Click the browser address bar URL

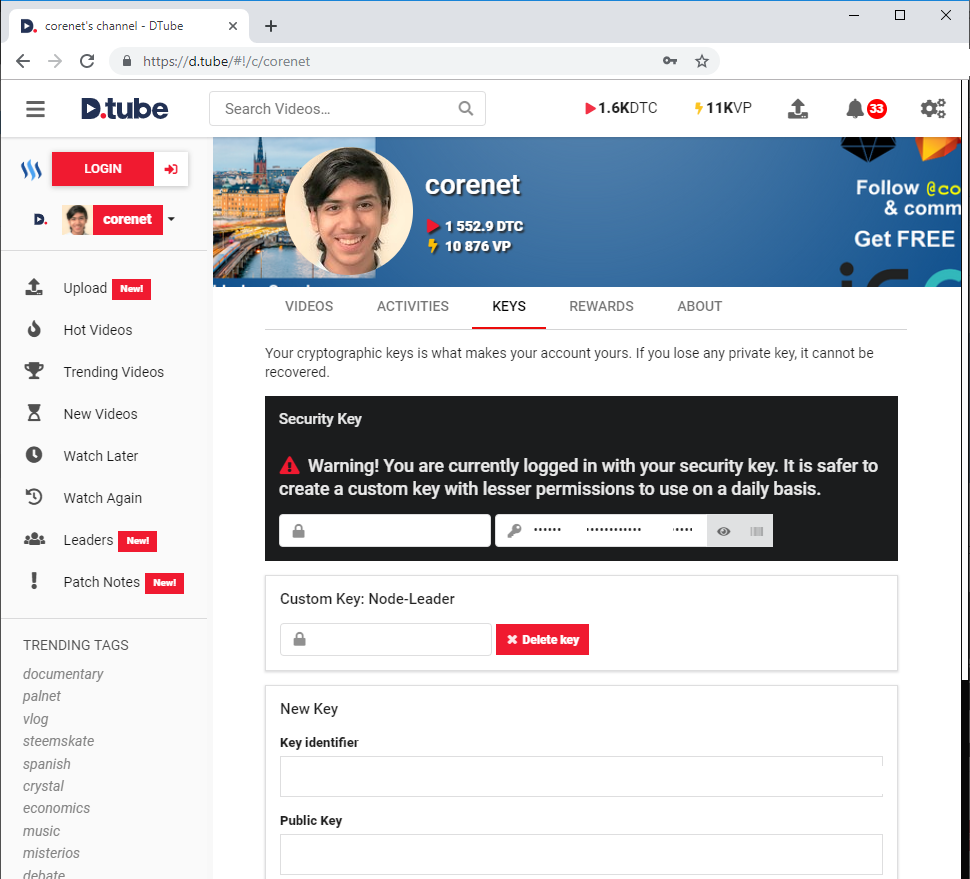pos(226,61)
